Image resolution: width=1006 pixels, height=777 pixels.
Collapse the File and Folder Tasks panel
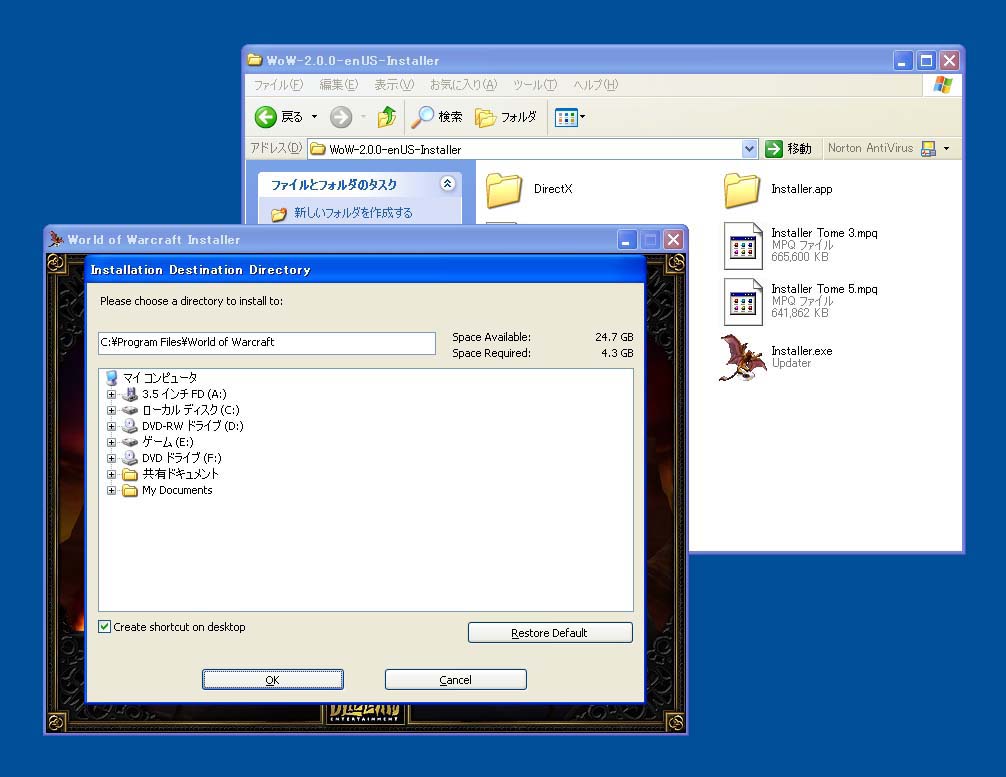[447, 184]
